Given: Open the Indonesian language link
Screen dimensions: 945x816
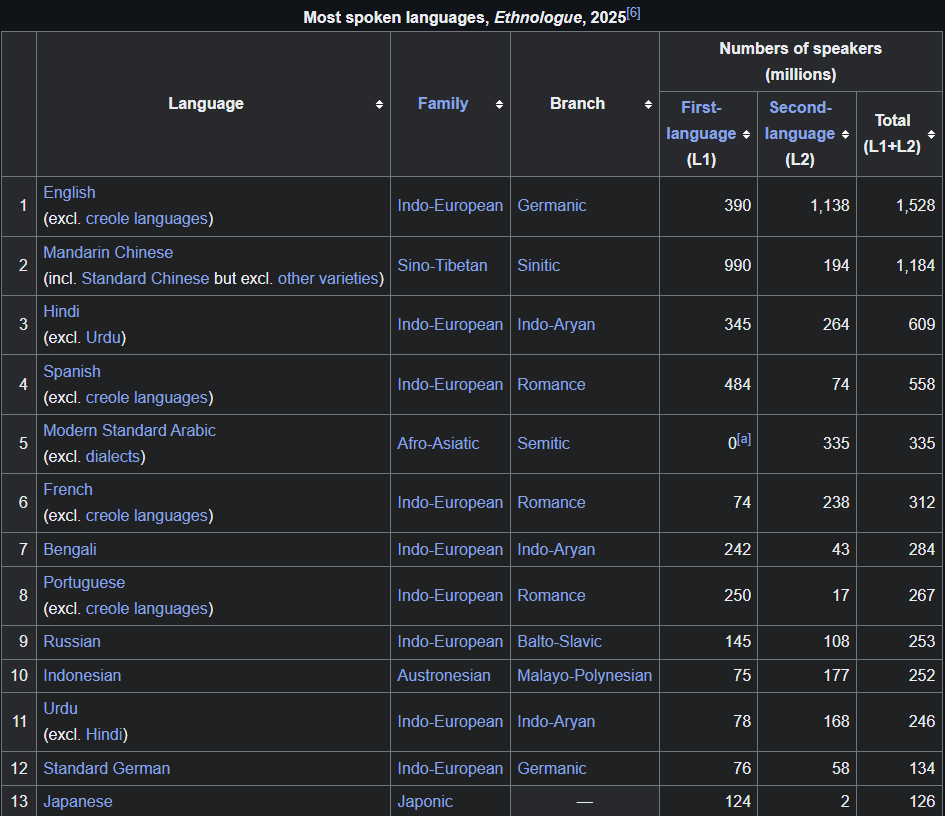Looking at the screenshot, I should pyautogui.click(x=82, y=675).
